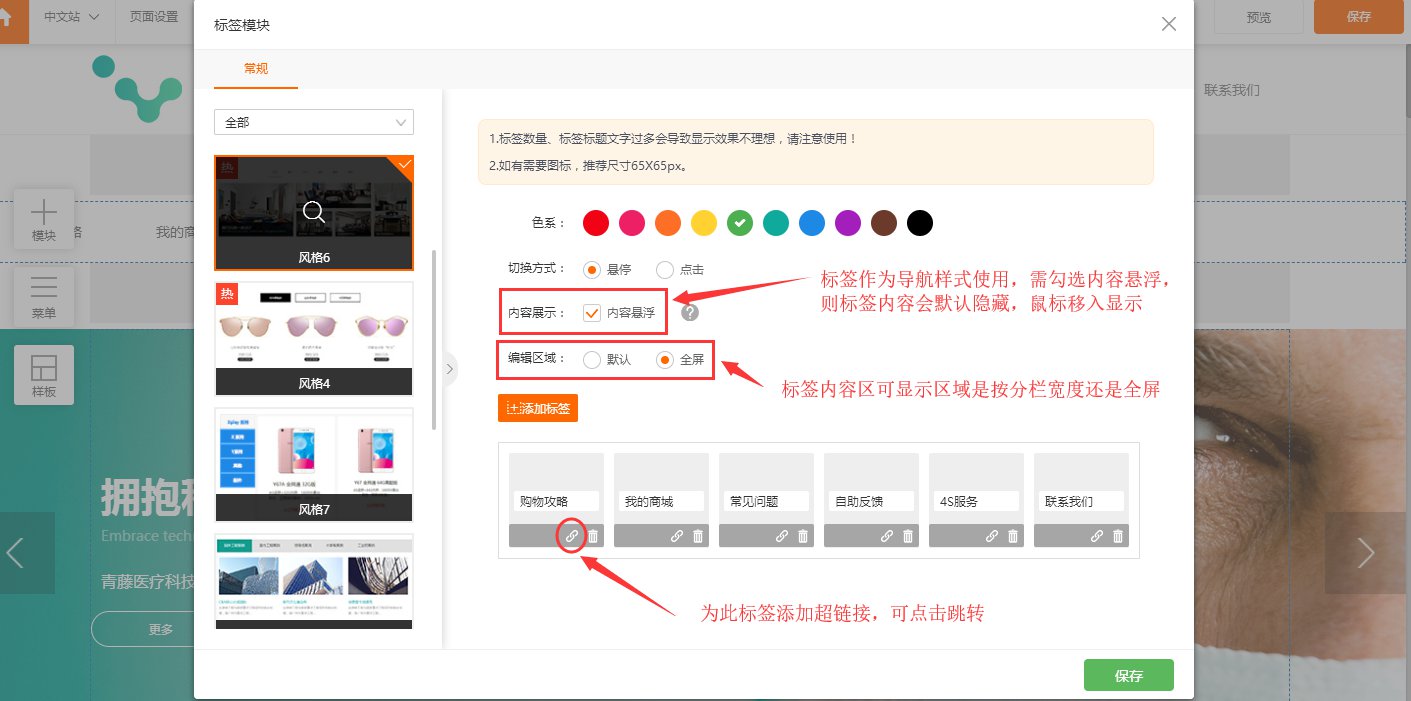The height and width of the screenshot is (701, 1411).
Task: Expand the 中文站 site dropdown
Action: pyautogui.click(x=72, y=17)
